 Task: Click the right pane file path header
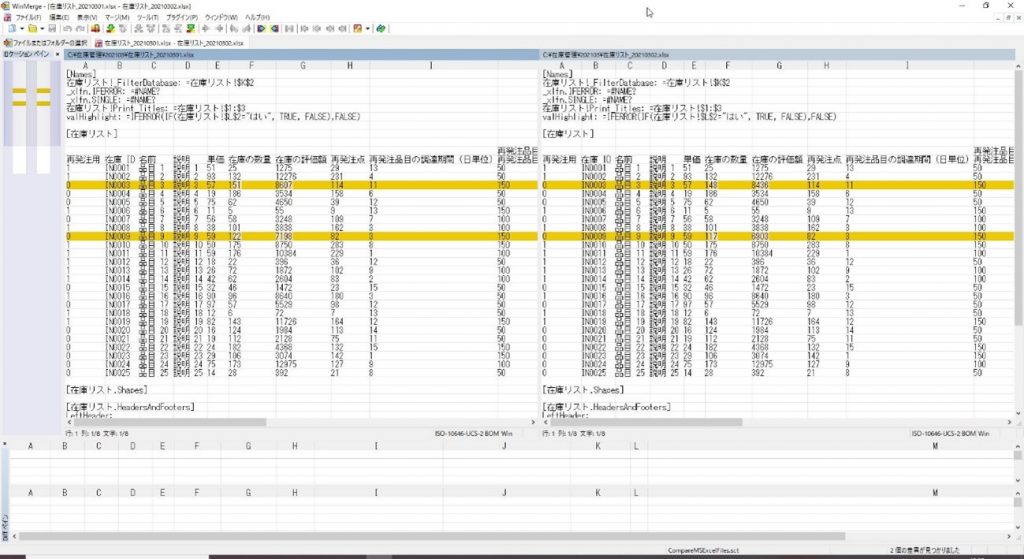(x=777, y=55)
